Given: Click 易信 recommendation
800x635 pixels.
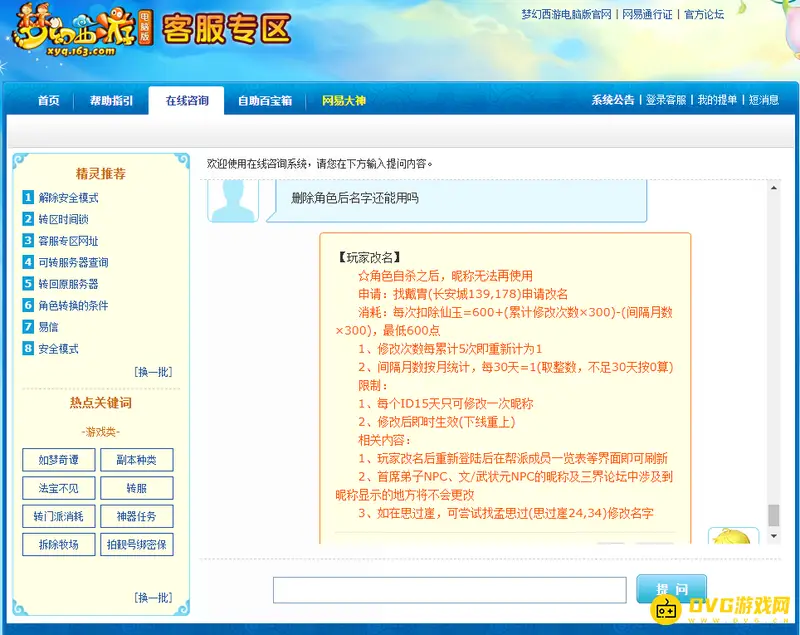Looking at the screenshot, I should click(48, 326).
